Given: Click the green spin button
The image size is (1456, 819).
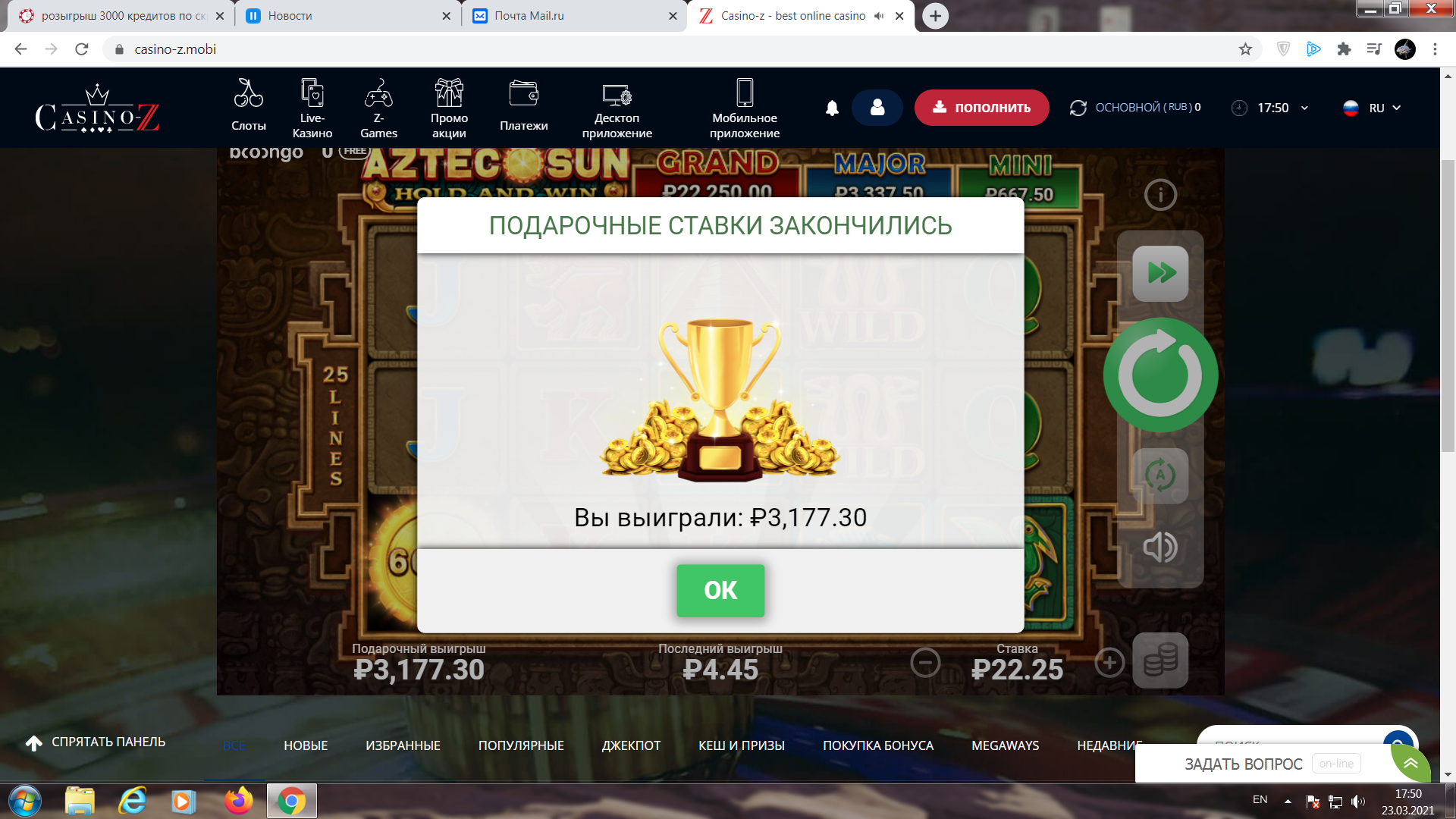Looking at the screenshot, I should (1160, 375).
